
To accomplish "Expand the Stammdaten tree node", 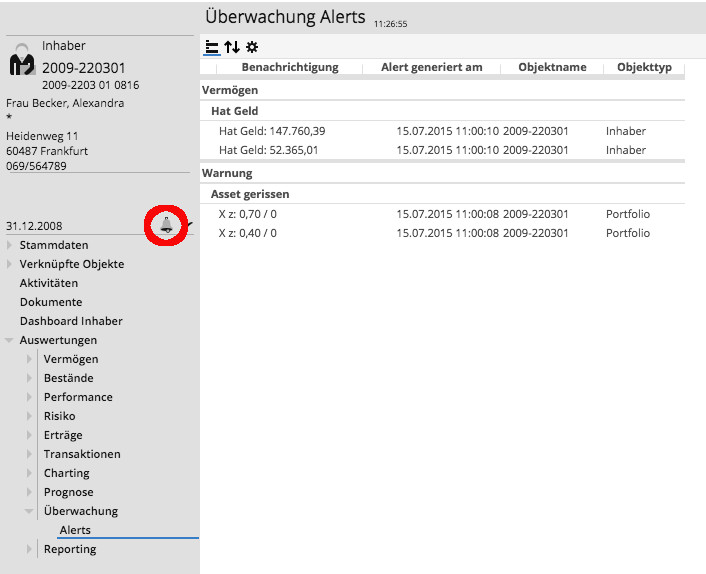I will tap(10, 245).
